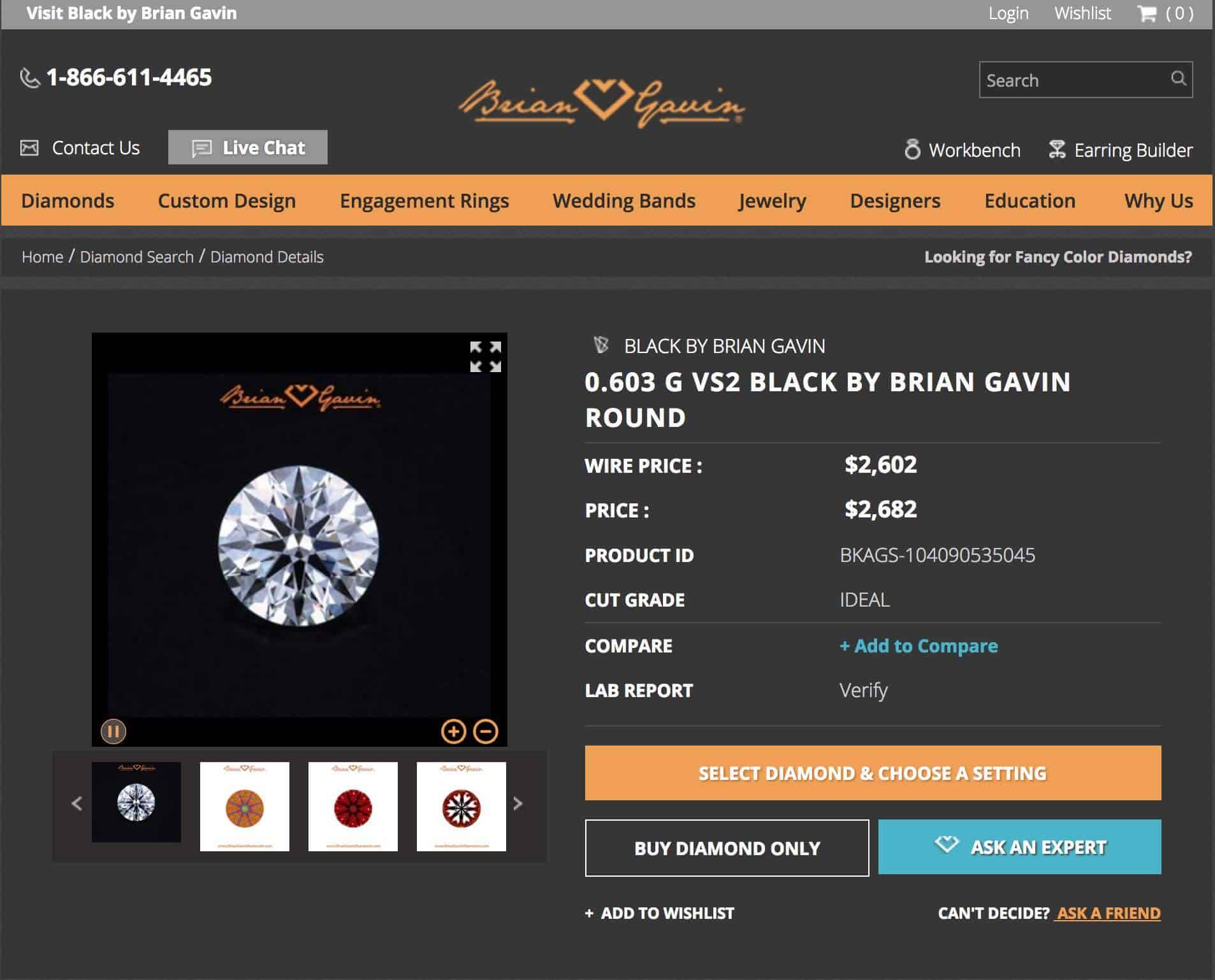1215x980 pixels.
Task: Show previous thumbnails with left arrow
Action: coord(77,803)
